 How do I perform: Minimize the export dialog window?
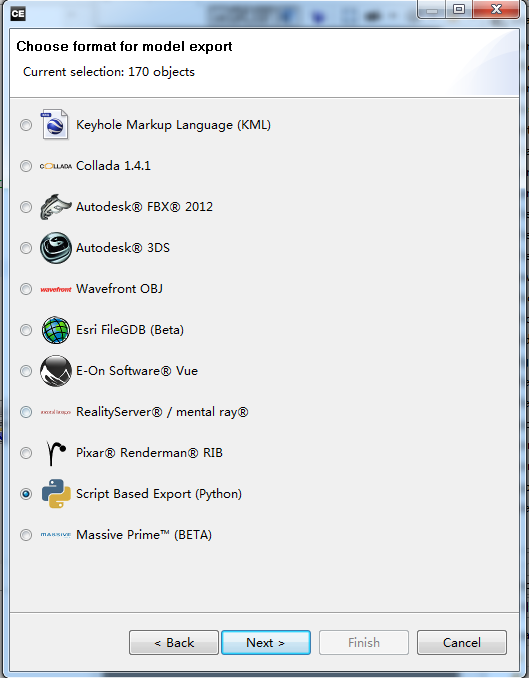[x=432, y=10]
